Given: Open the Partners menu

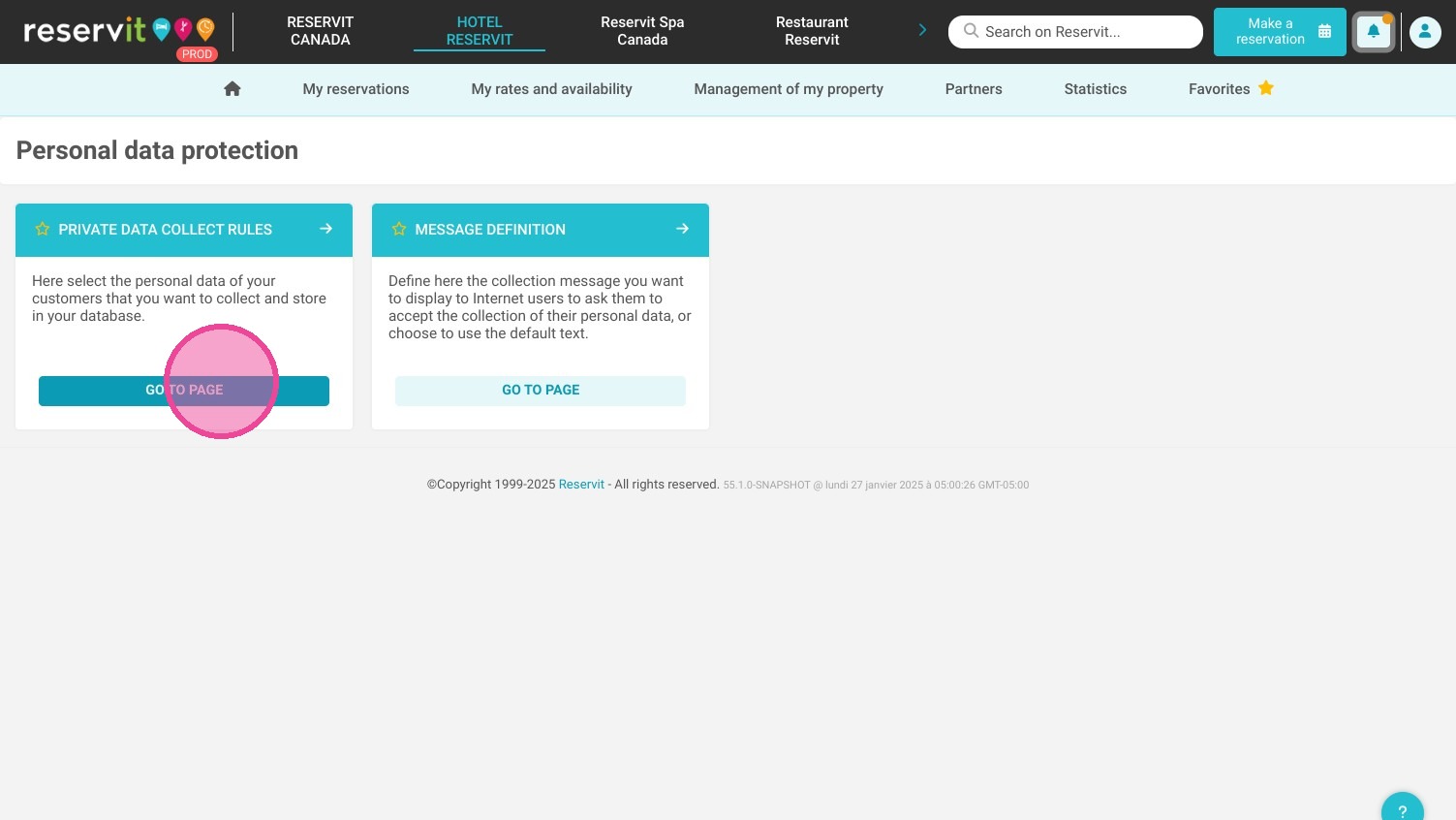Looking at the screenshot, I should (974, 89).
